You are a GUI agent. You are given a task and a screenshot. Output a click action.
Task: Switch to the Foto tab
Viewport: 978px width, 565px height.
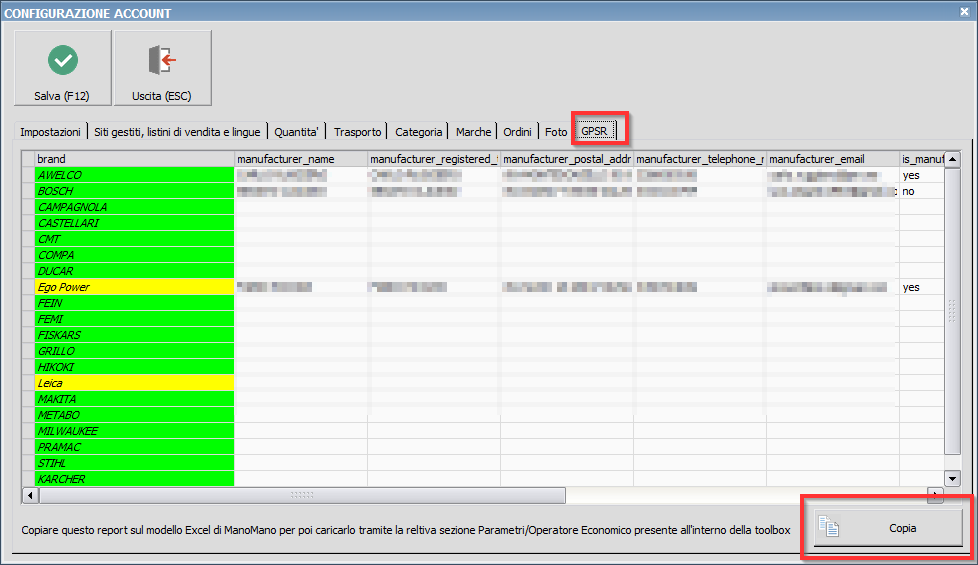pyautogui.click(x=556, y=132)
